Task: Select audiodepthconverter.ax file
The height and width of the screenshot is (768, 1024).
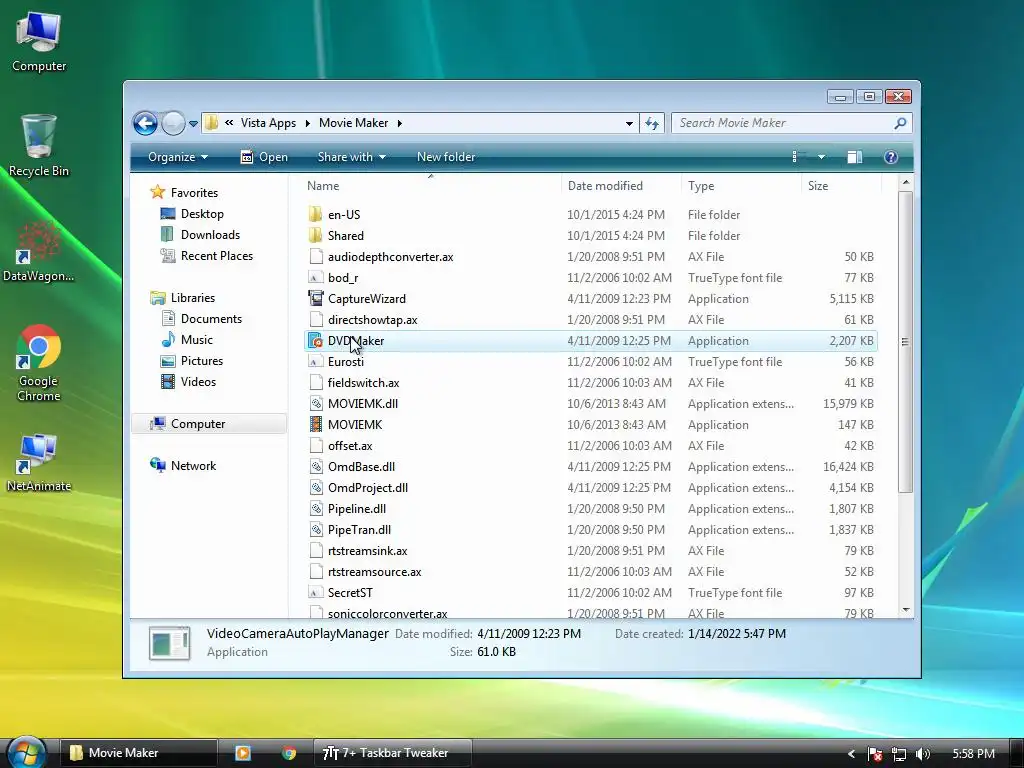Action: (x=590, y=257)
